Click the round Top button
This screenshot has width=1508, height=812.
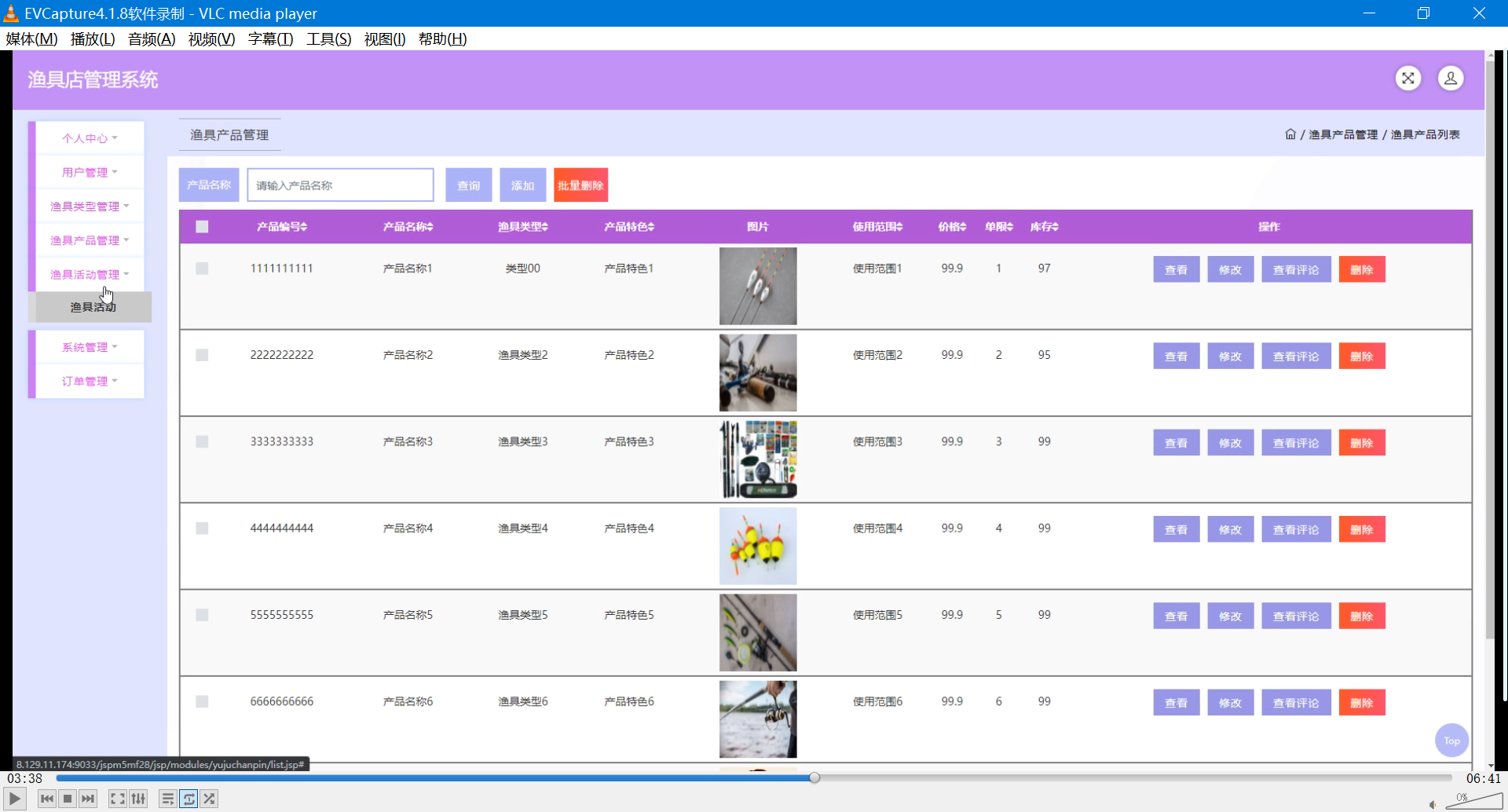click(1451, 741)
